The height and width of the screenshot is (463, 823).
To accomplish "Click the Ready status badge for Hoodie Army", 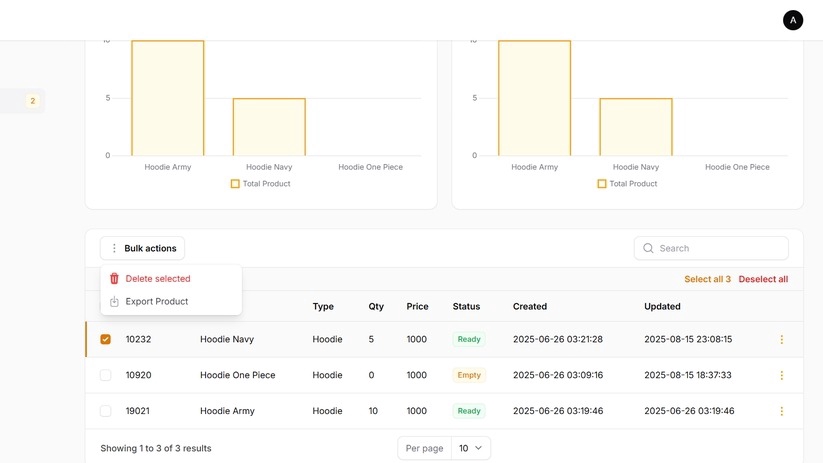I will point(469,411).
